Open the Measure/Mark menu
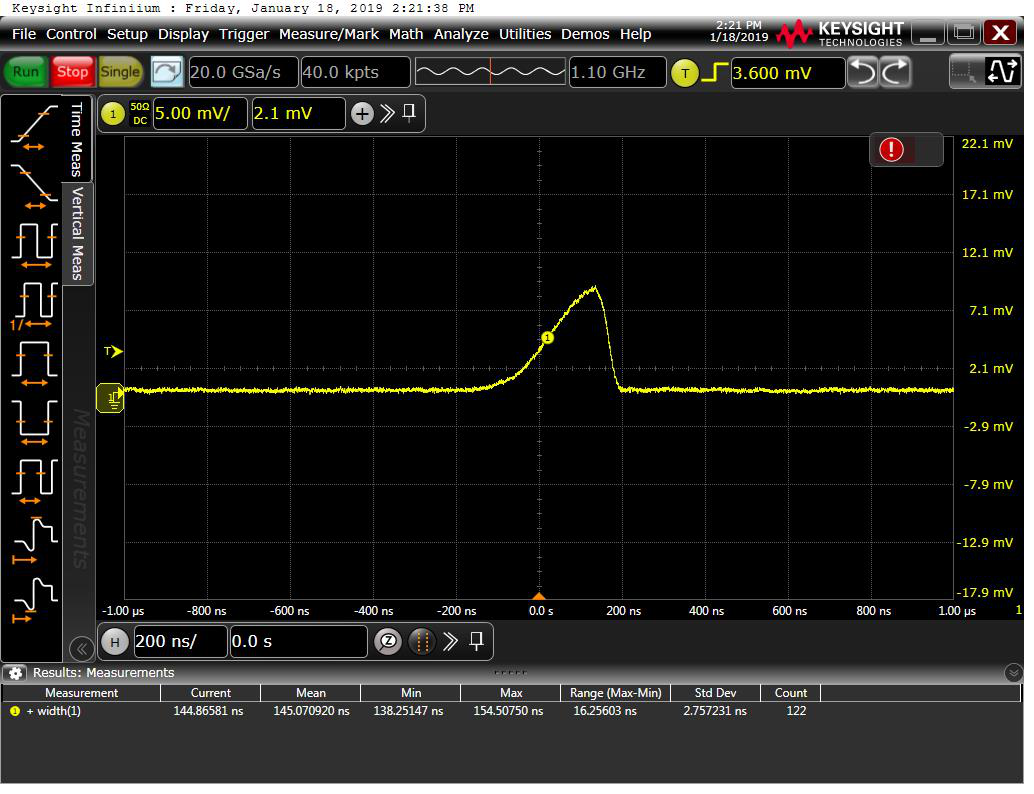1034x794 pixels. (x=328, y=34)
